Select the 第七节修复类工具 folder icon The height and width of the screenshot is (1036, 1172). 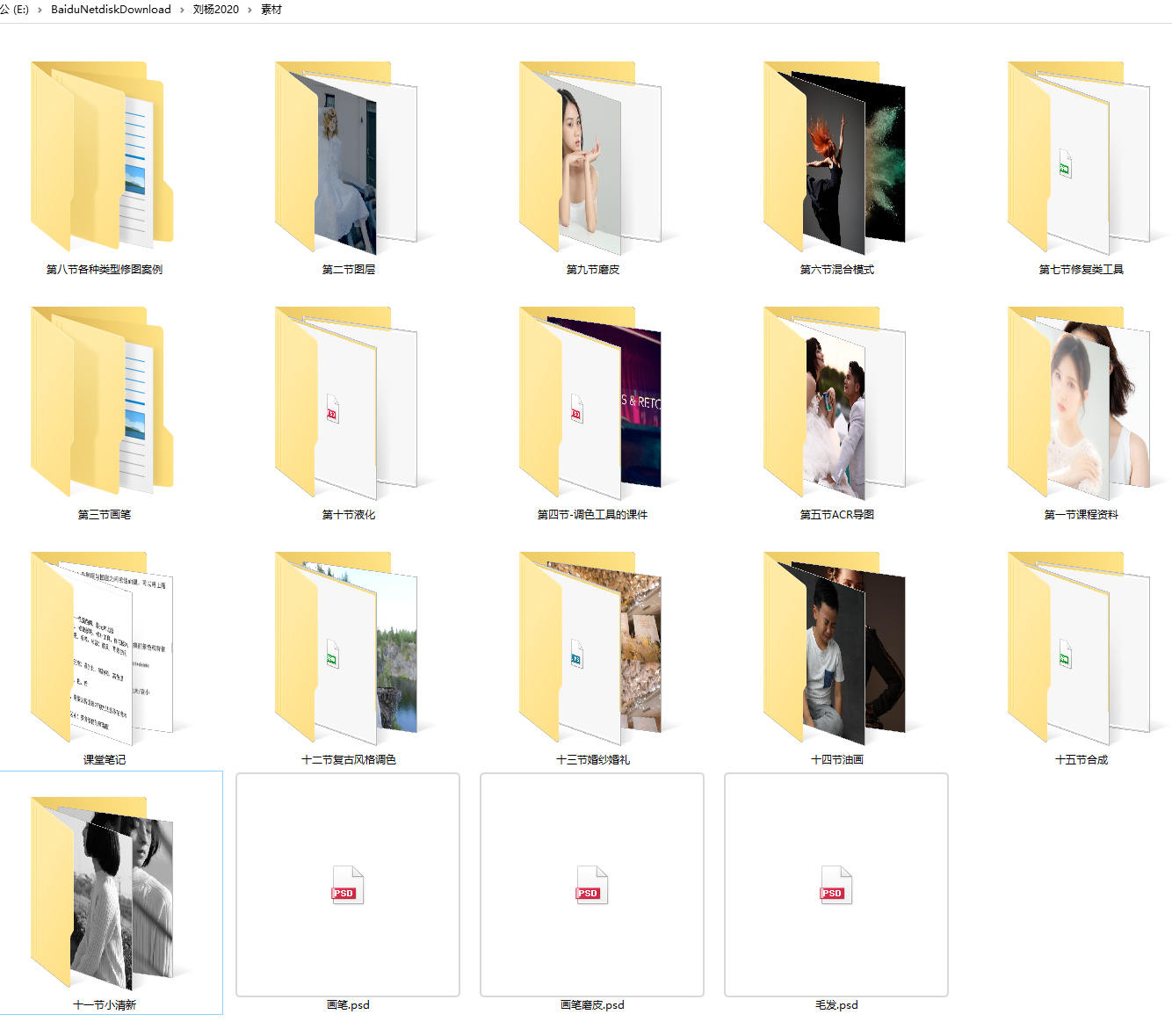(1079, 156)
